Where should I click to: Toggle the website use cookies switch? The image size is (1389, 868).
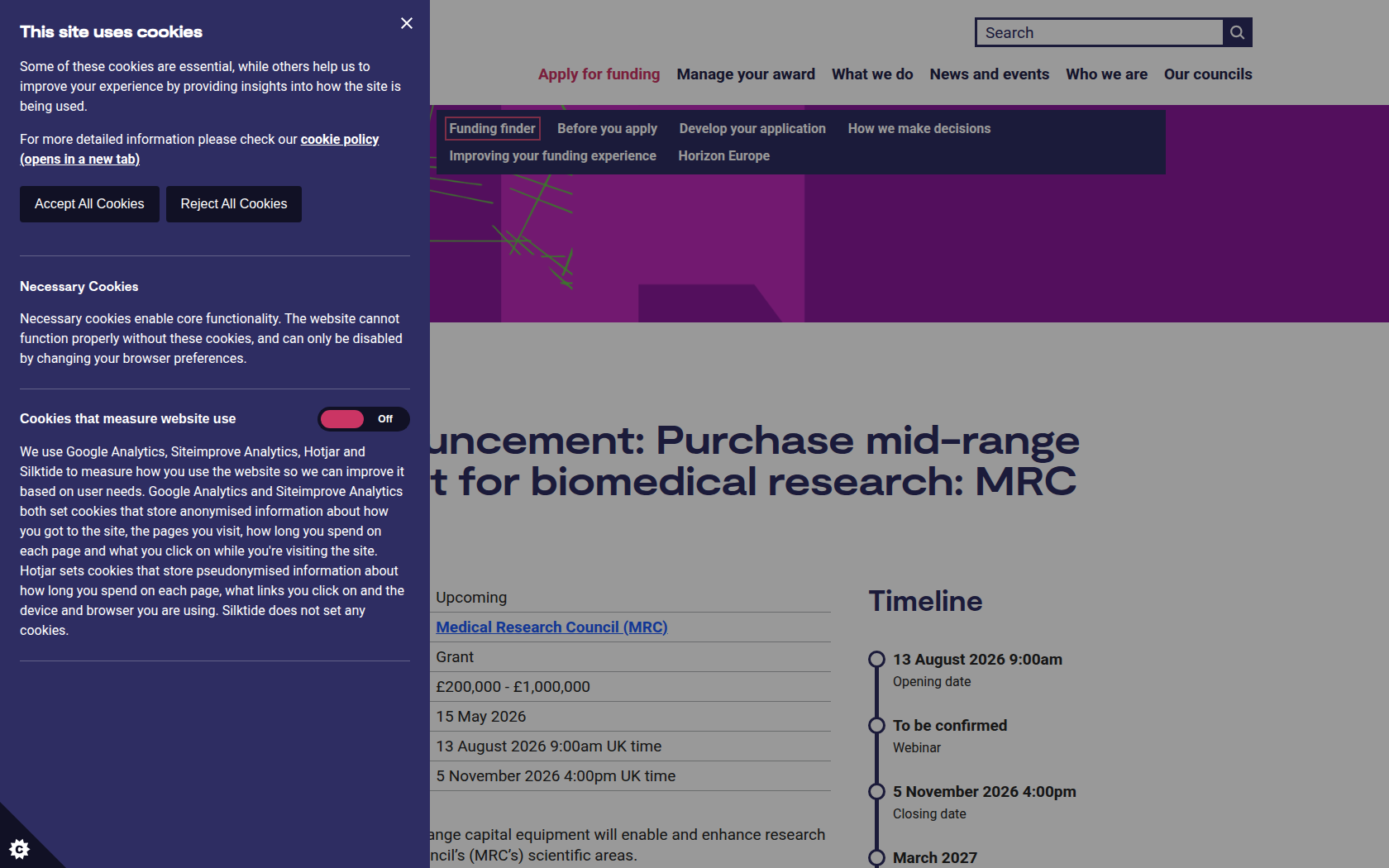[364, 419]
